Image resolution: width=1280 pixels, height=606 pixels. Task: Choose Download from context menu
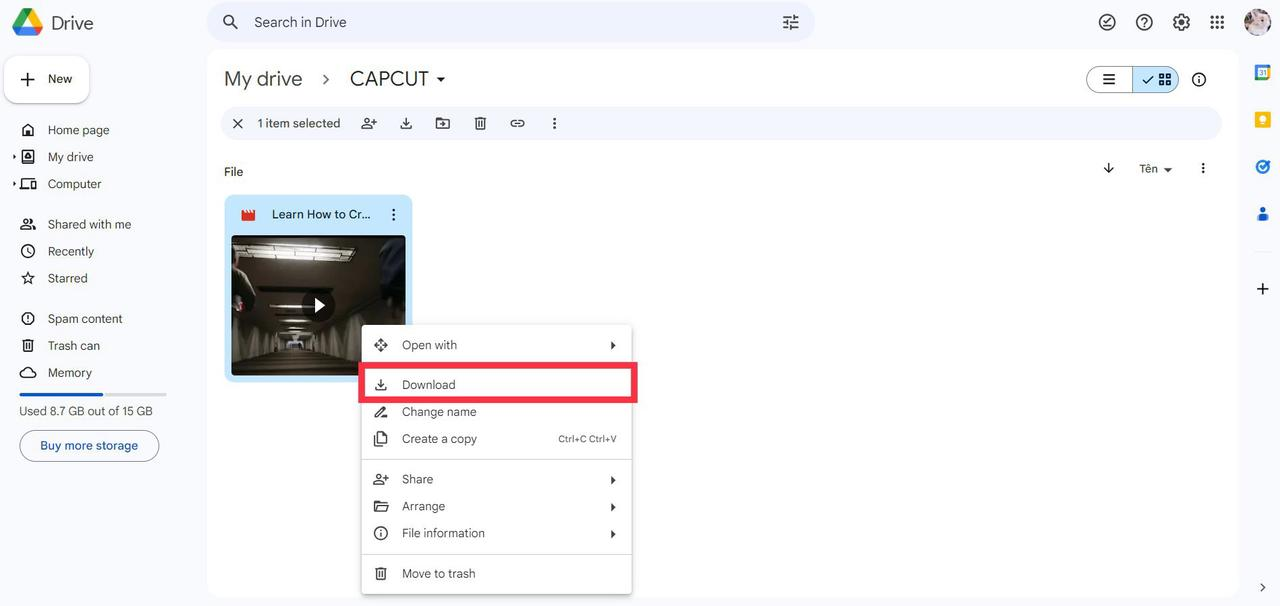pos(496,385)
